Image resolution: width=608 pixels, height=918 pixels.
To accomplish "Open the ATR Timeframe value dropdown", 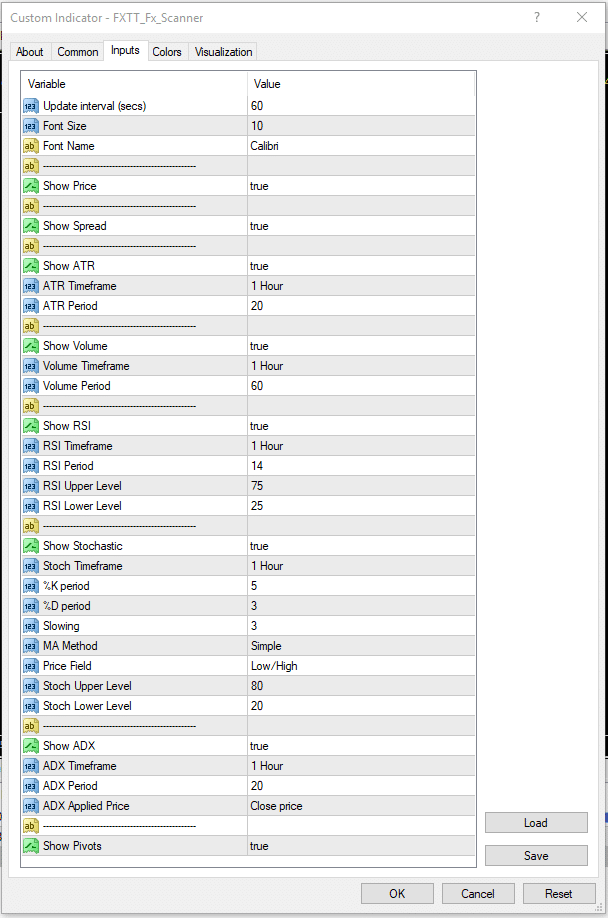I will point(360,286).
